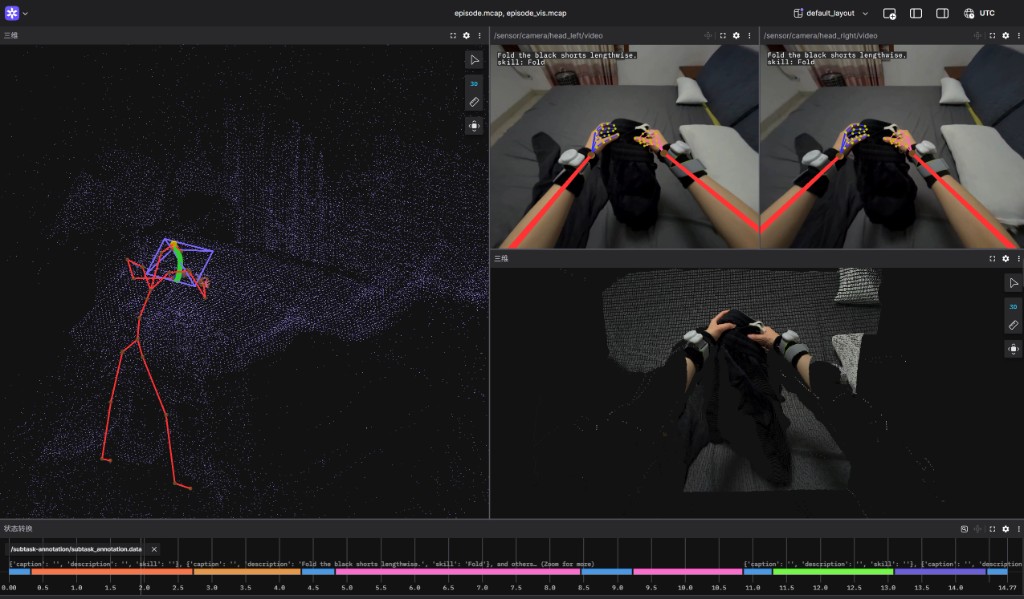Select the subtask_annotation.data series tab
This screenshot has height=599, width=1024.
tap(76, 549)
